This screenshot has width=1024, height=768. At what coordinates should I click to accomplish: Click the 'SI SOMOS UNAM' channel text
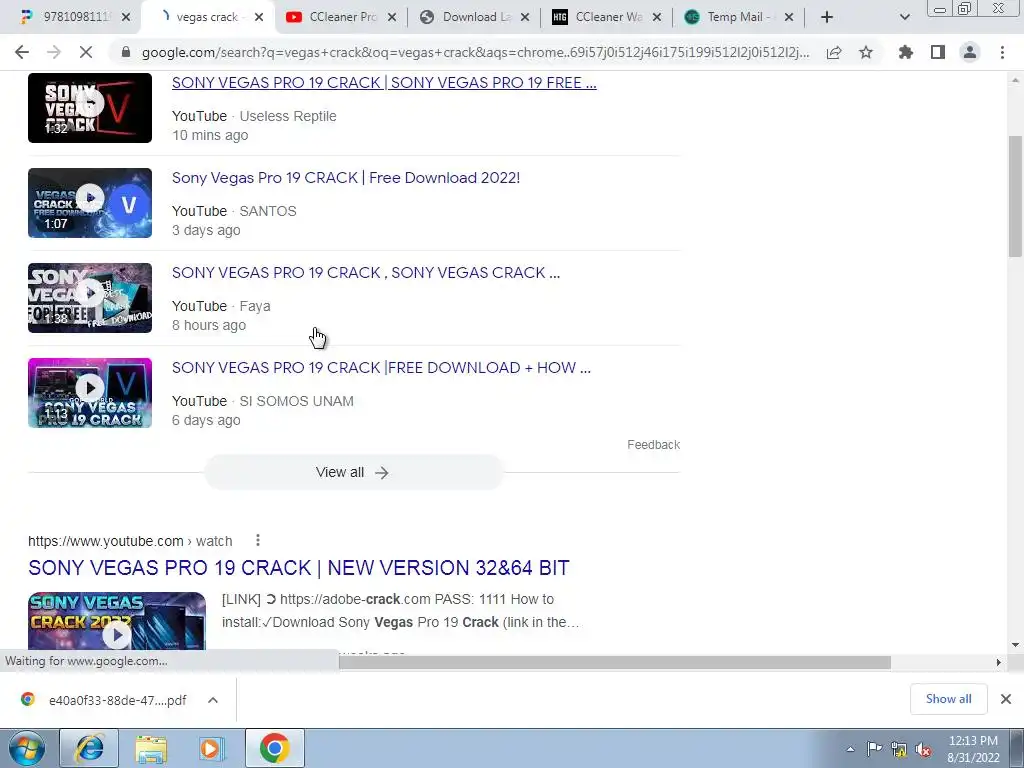tap(296, 401)
